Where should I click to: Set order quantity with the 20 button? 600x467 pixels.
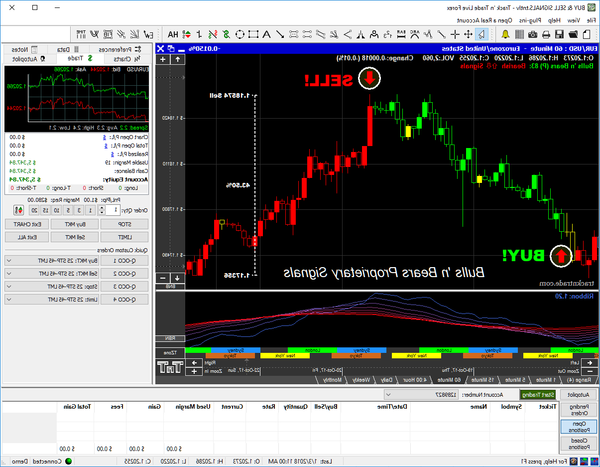(x=34, y=210)
